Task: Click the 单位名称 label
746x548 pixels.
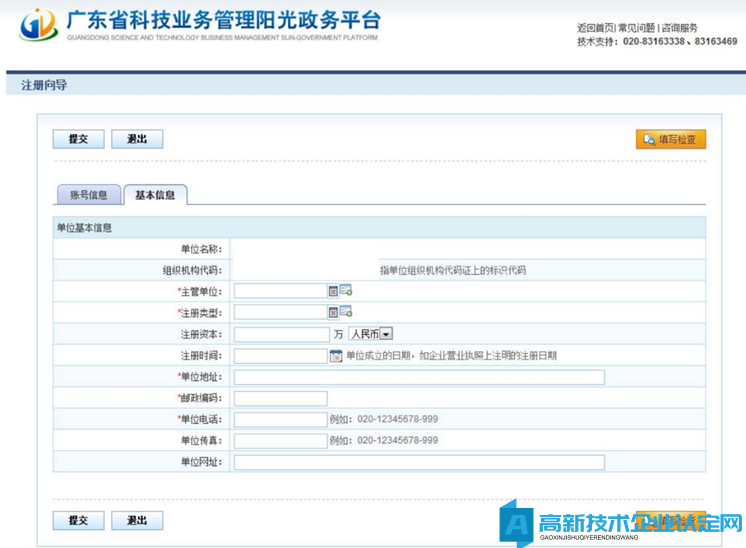Action: tap(201, 249)
